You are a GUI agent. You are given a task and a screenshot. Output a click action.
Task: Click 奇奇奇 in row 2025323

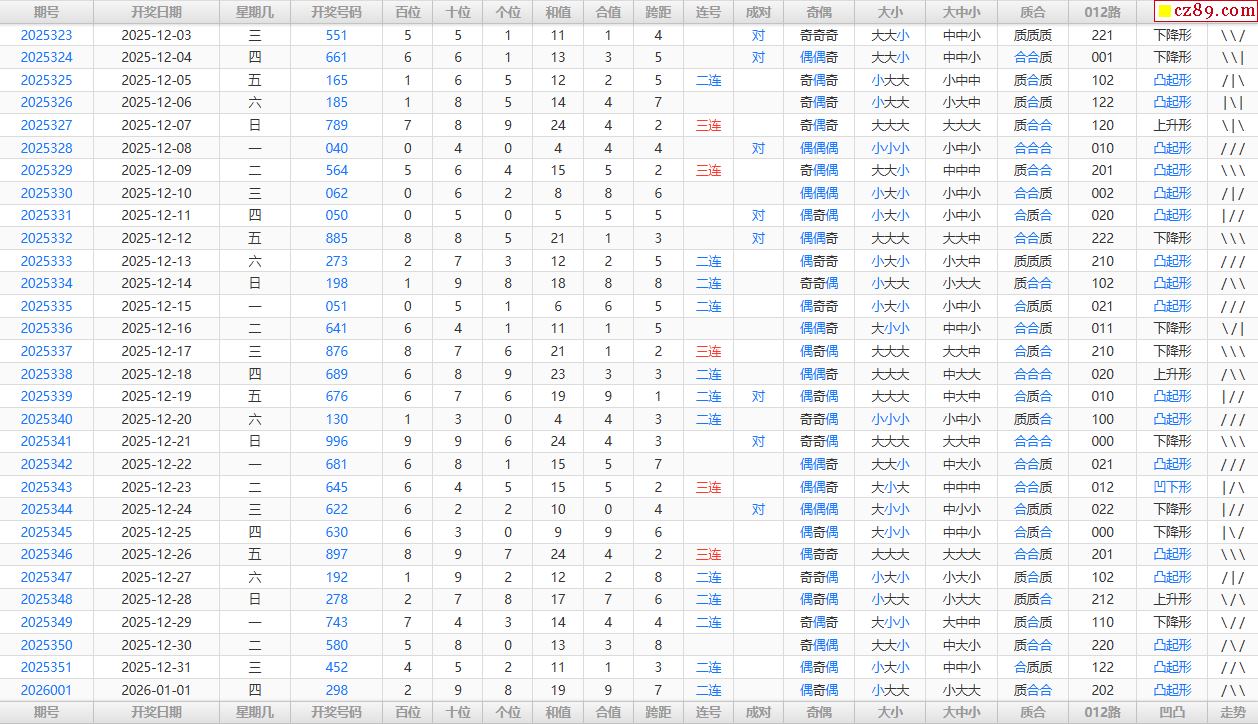tap(819, 35)
